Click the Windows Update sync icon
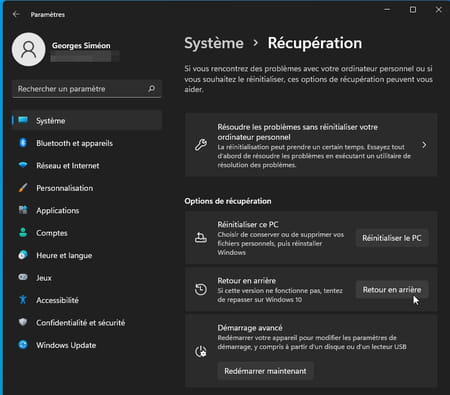The height and width of the screenshot is (395, 450). [23, 344]
